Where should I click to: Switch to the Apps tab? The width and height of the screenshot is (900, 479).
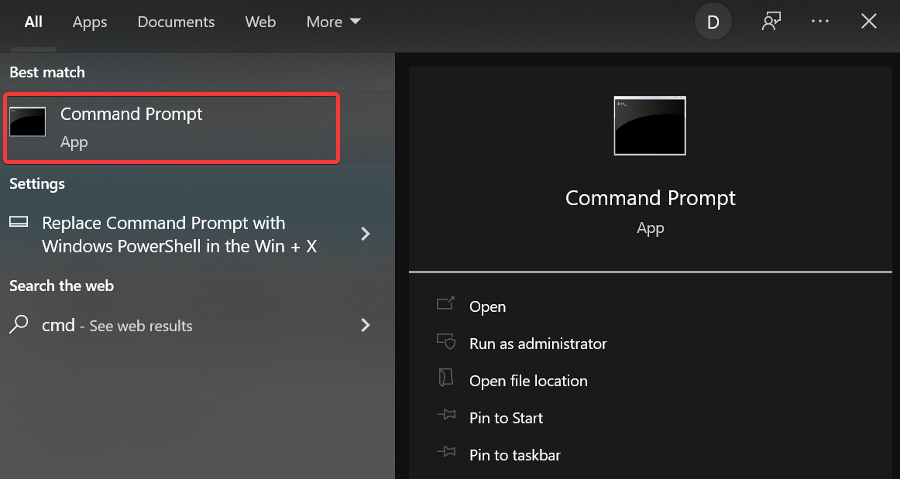click(89, 22)
